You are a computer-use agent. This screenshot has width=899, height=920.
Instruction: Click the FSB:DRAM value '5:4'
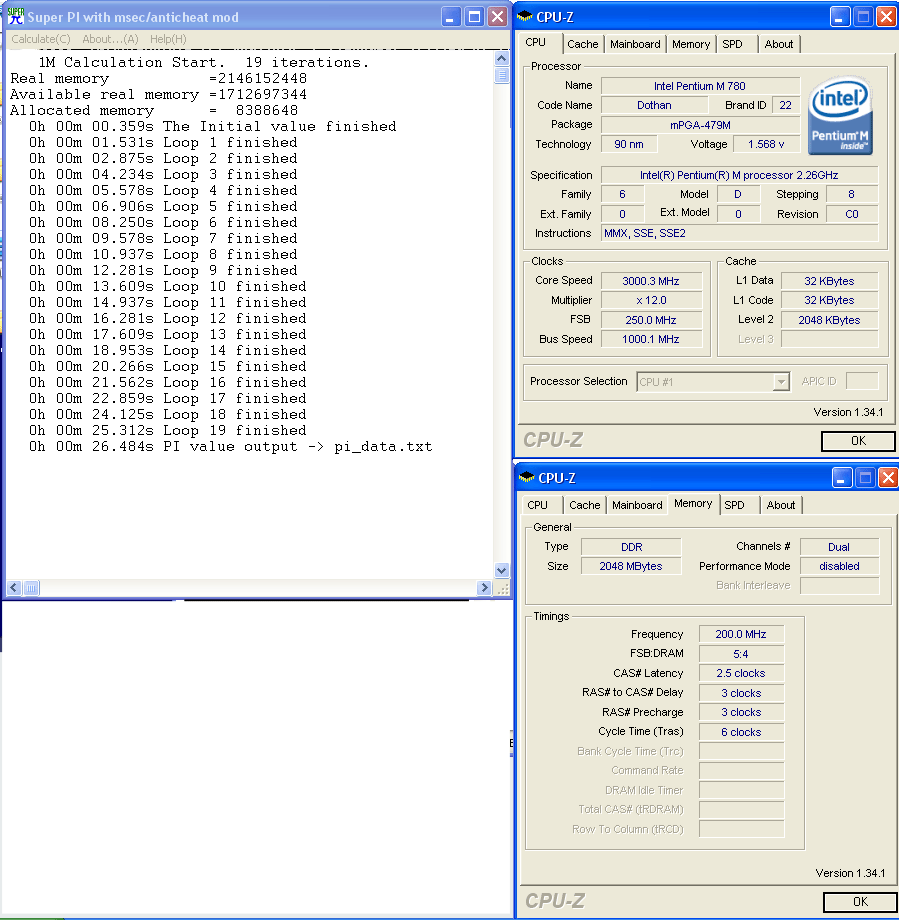tap(741, 654)
